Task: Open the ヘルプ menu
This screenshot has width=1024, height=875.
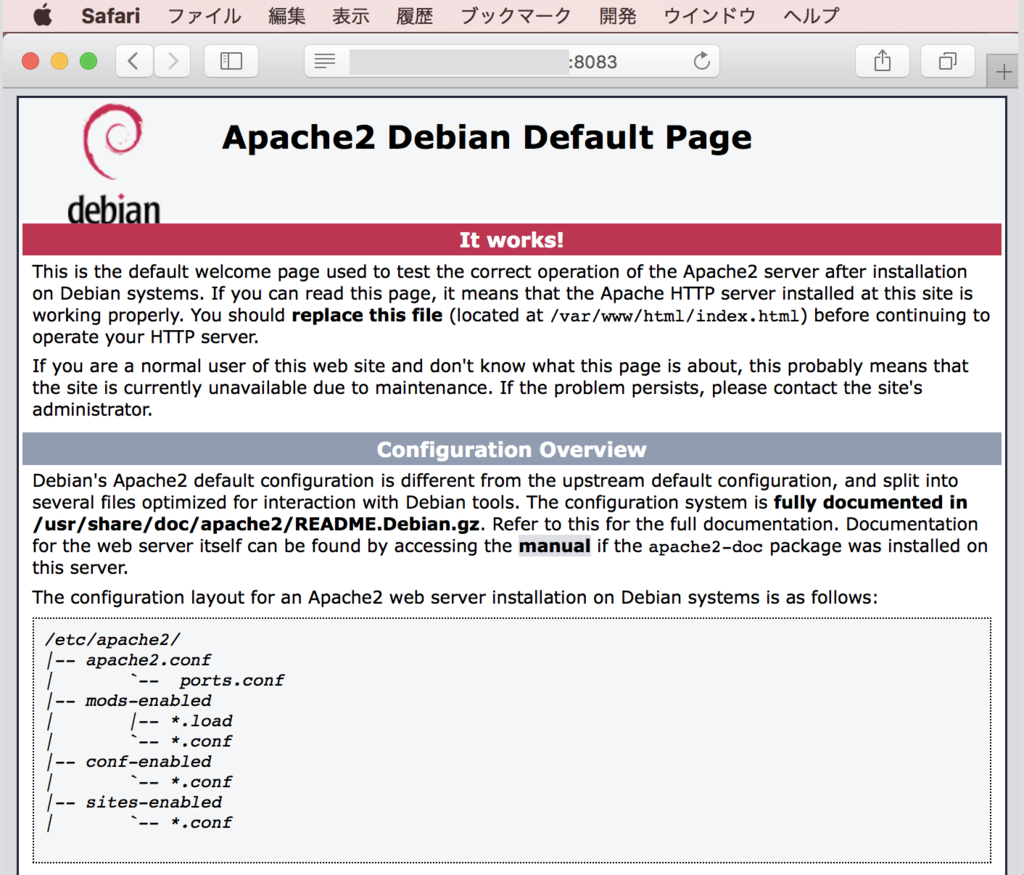Action: click(811, 15)
